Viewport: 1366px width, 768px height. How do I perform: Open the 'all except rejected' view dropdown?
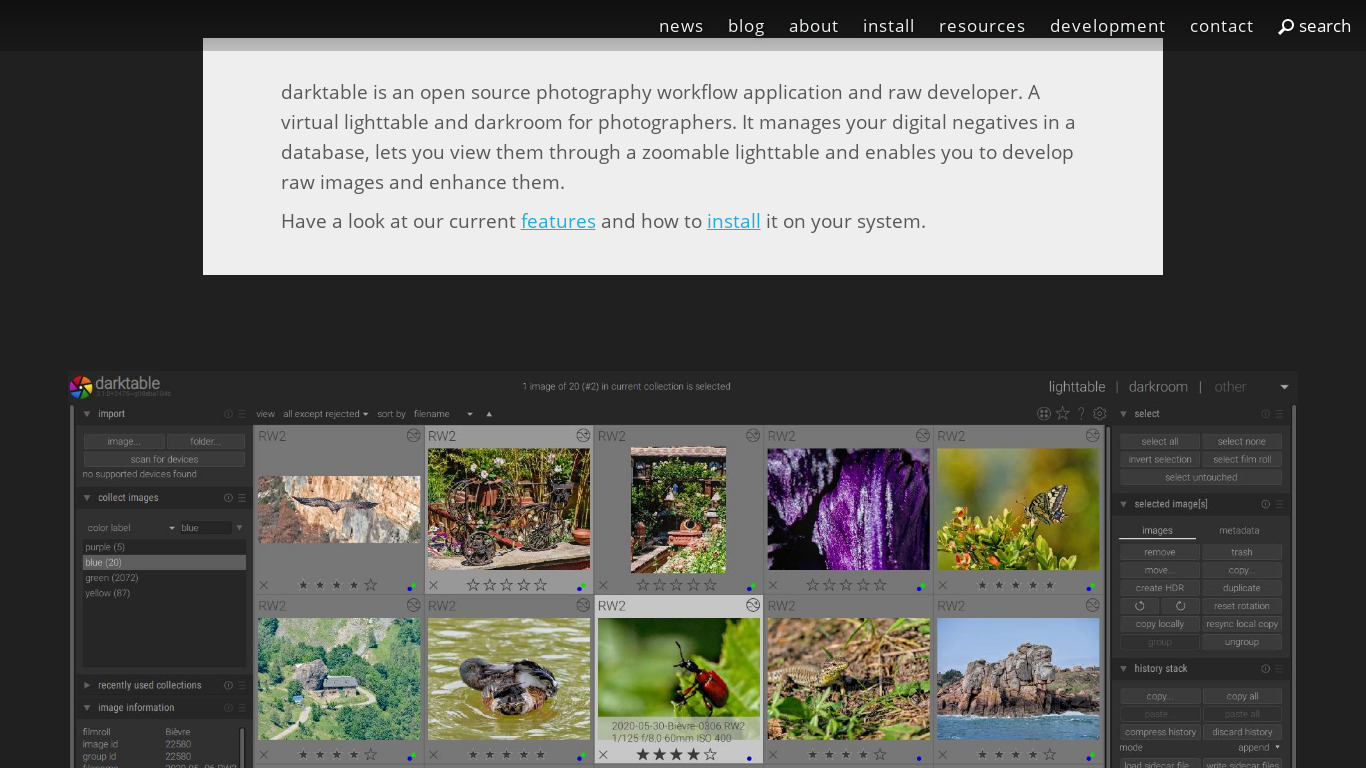click(325, 414)
